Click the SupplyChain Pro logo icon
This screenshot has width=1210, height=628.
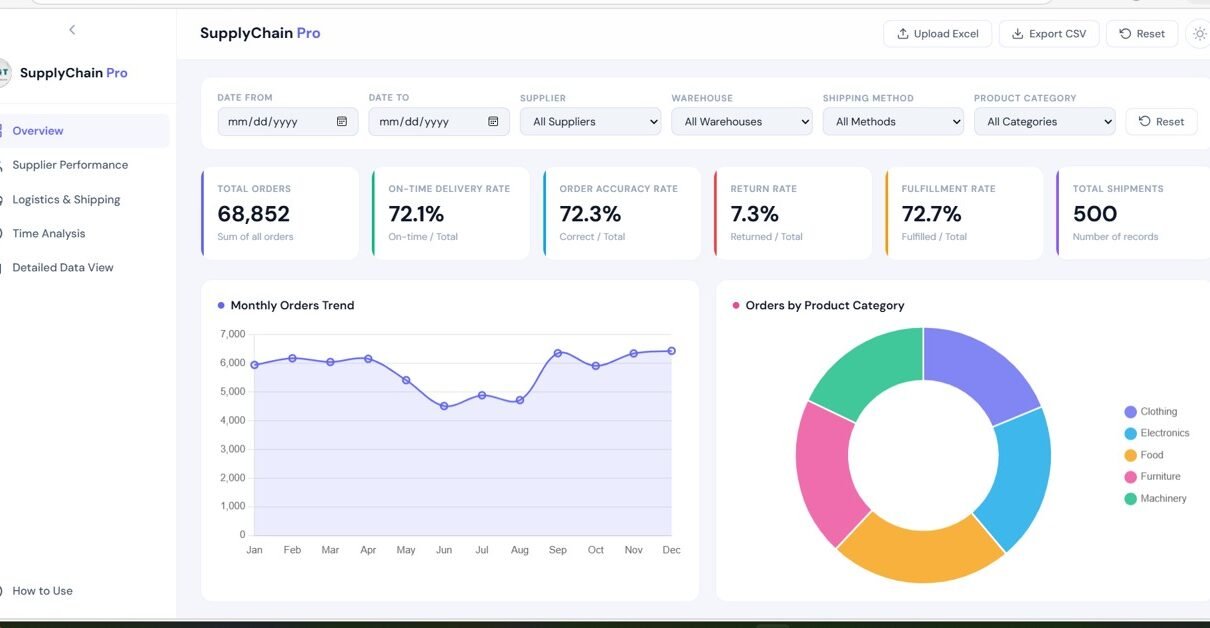4,72
